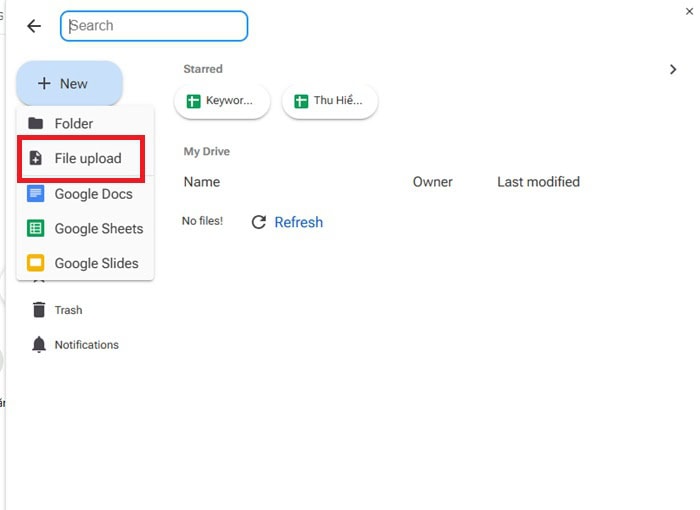Click the + New button

(x=69, y=84)
